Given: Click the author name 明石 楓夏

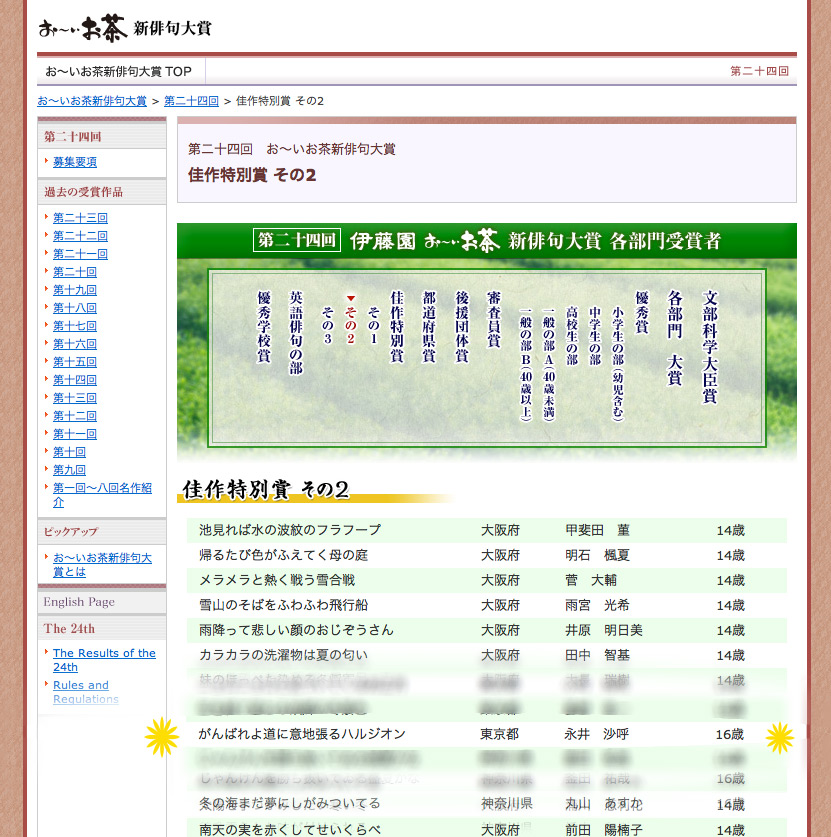Looking at the screenshot, I should point(598,555).
